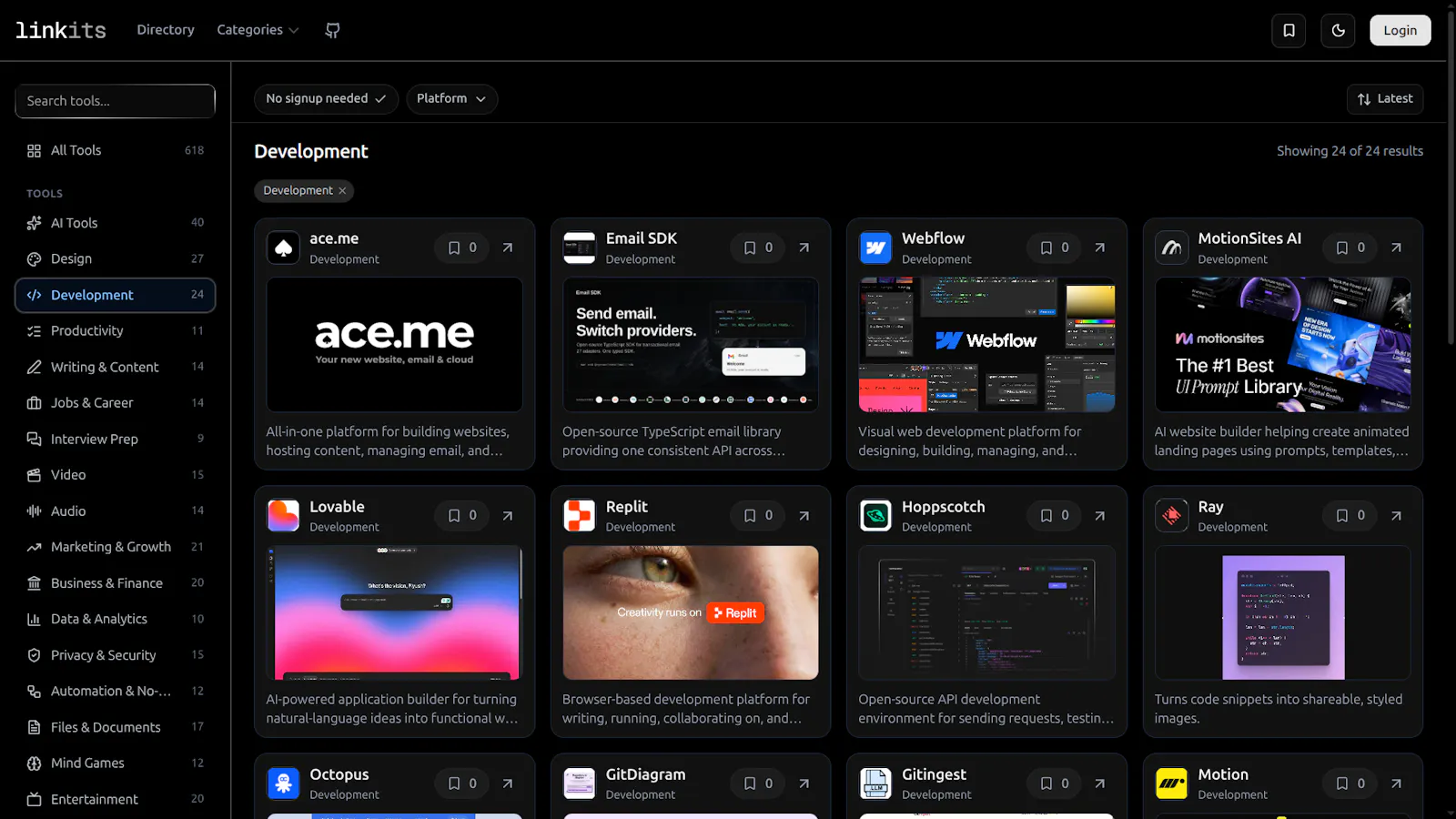Focus the Search tools input field

115,101
